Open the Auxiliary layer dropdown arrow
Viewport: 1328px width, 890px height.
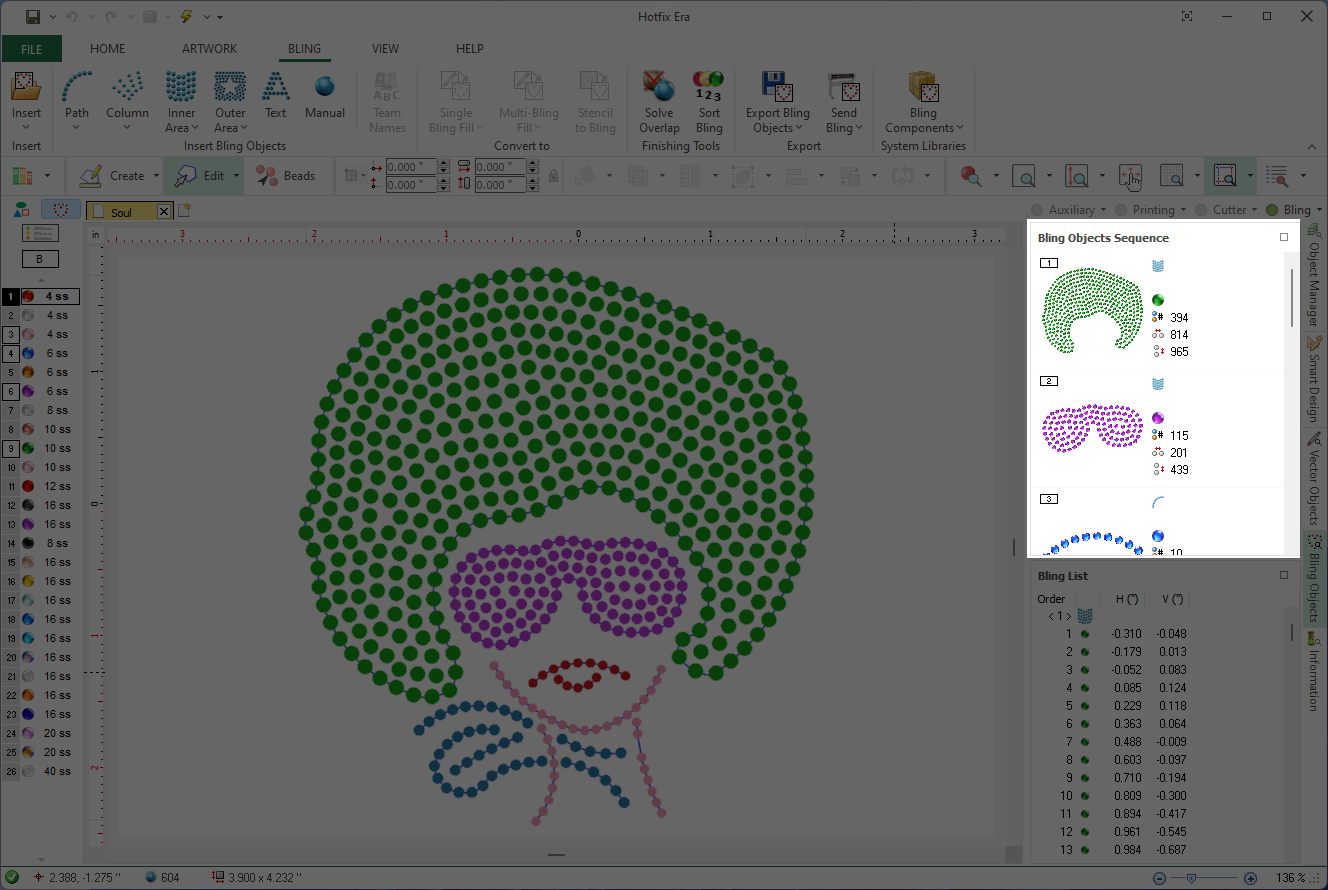click(x=1103, y=210)
